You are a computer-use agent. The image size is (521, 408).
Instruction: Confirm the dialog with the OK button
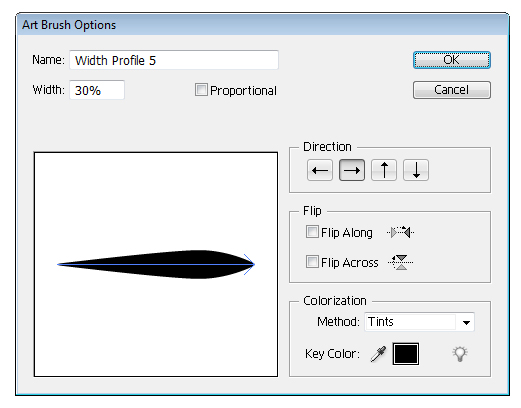pyautogui.click(x=452, y=60)
